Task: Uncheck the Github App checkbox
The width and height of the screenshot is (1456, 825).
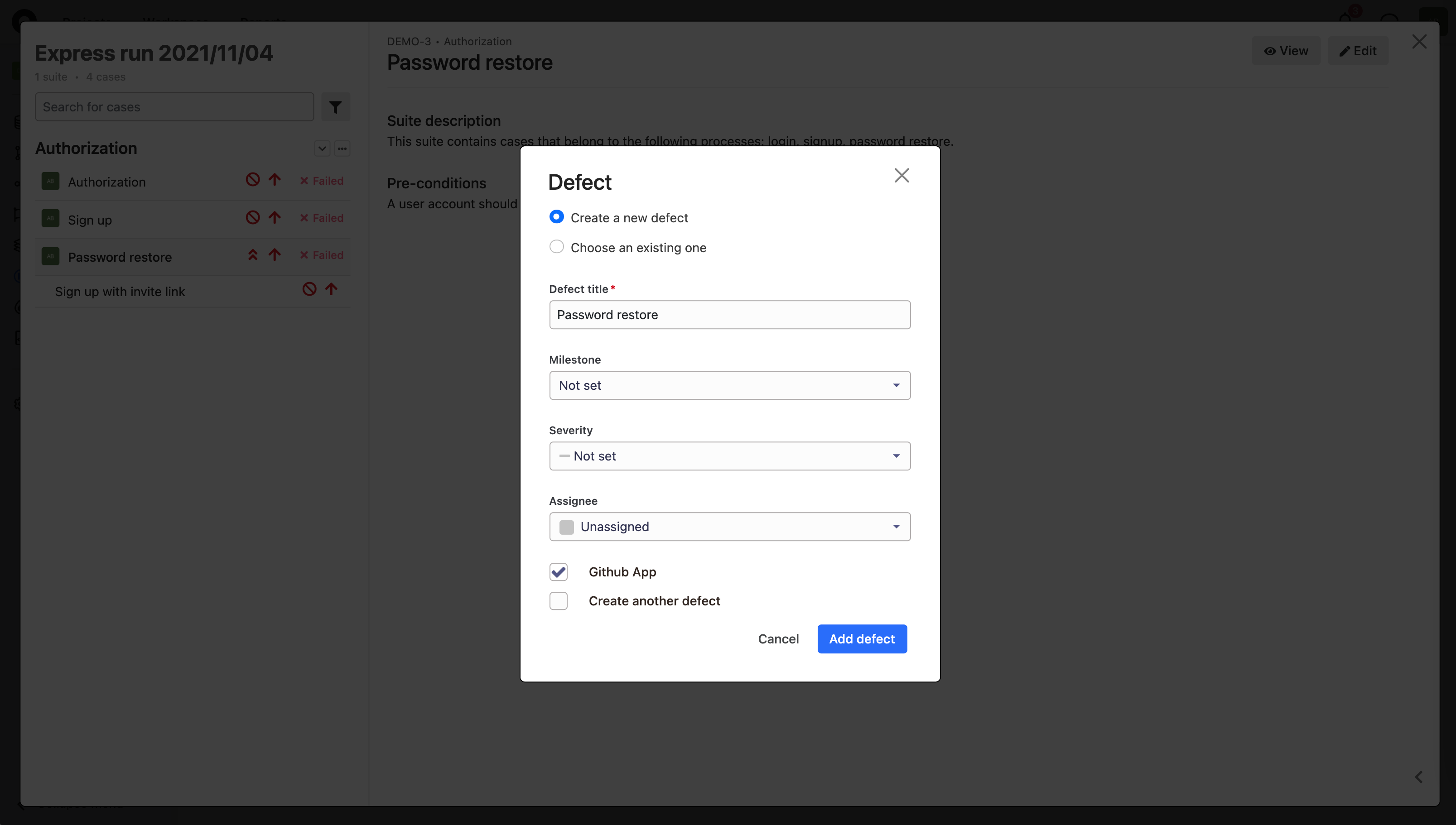Action: pyautogui.click(x=558, y=572)
